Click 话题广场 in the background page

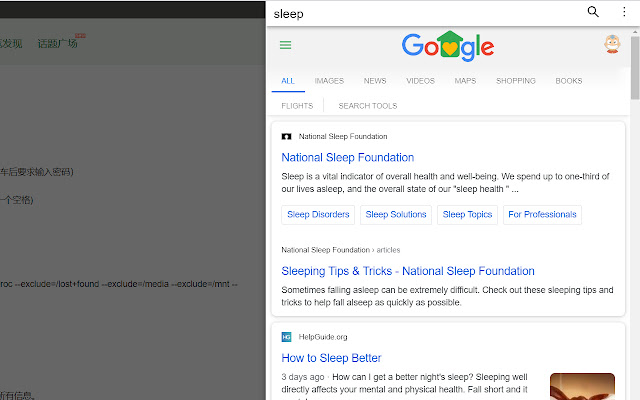(57, 43)
